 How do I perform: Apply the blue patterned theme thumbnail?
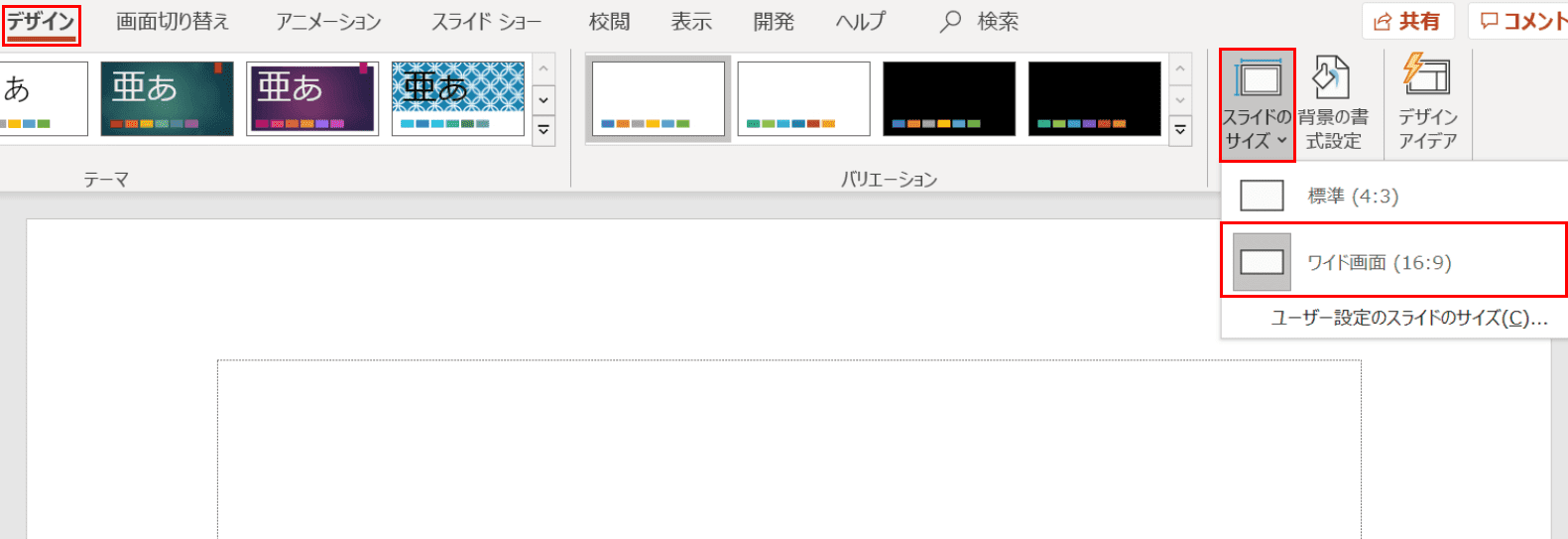point(457,98)
